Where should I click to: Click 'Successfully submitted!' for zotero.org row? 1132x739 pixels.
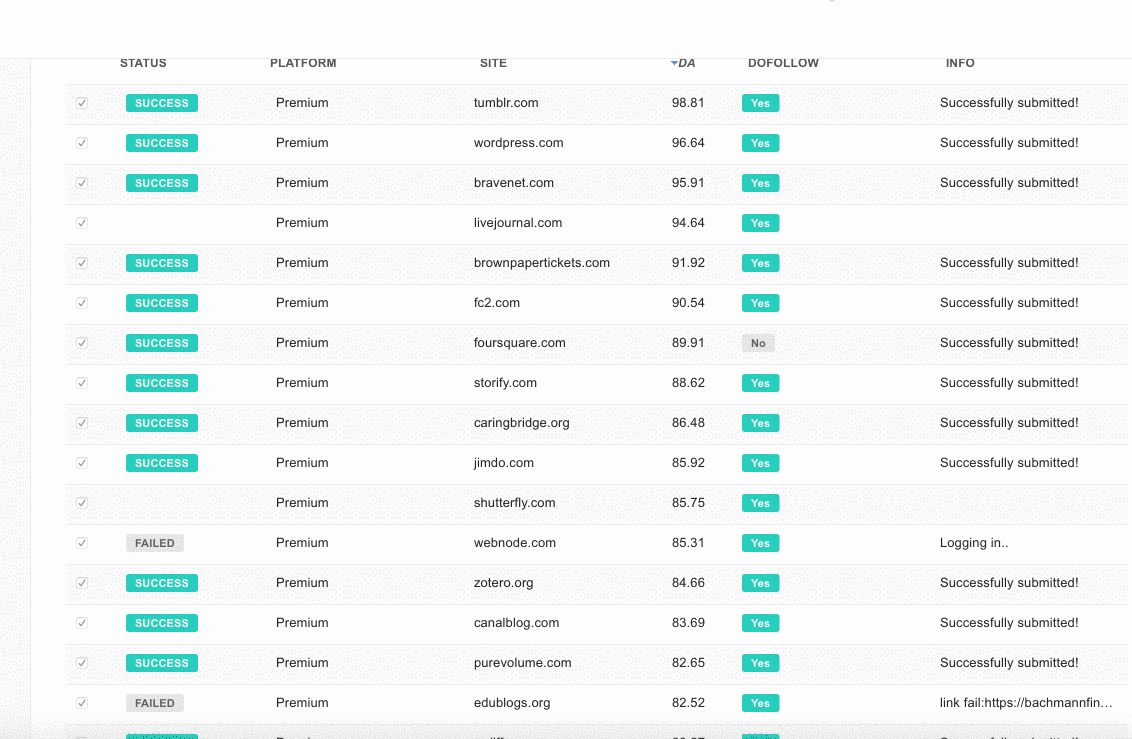(x=1009, y=583)
